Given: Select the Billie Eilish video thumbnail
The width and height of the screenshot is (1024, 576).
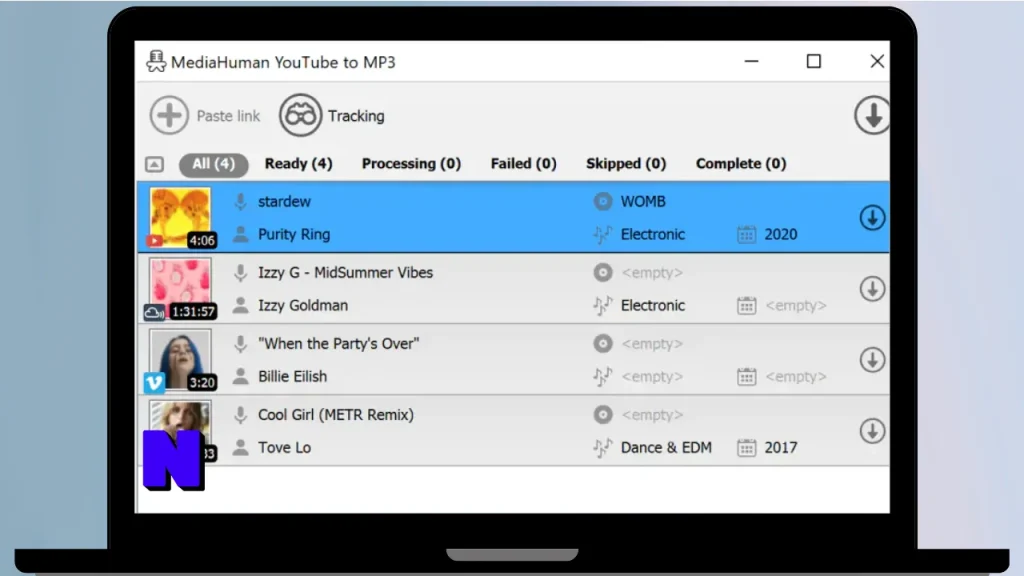Looking at the screenshot, I should click(180, 360).
